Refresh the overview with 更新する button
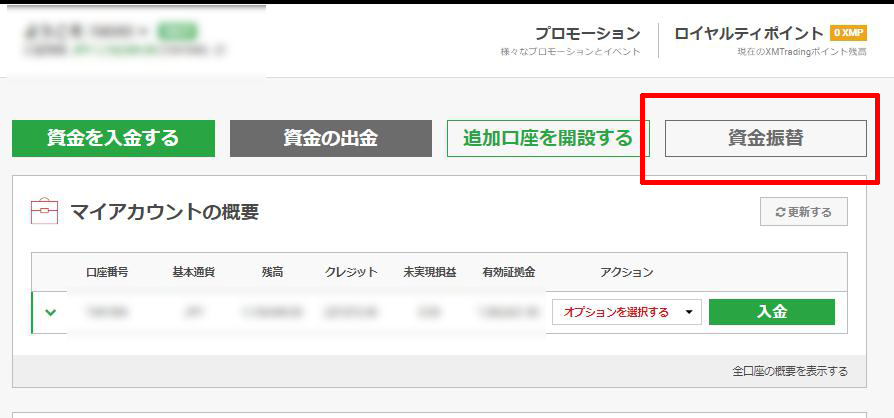 pos(803,212)
